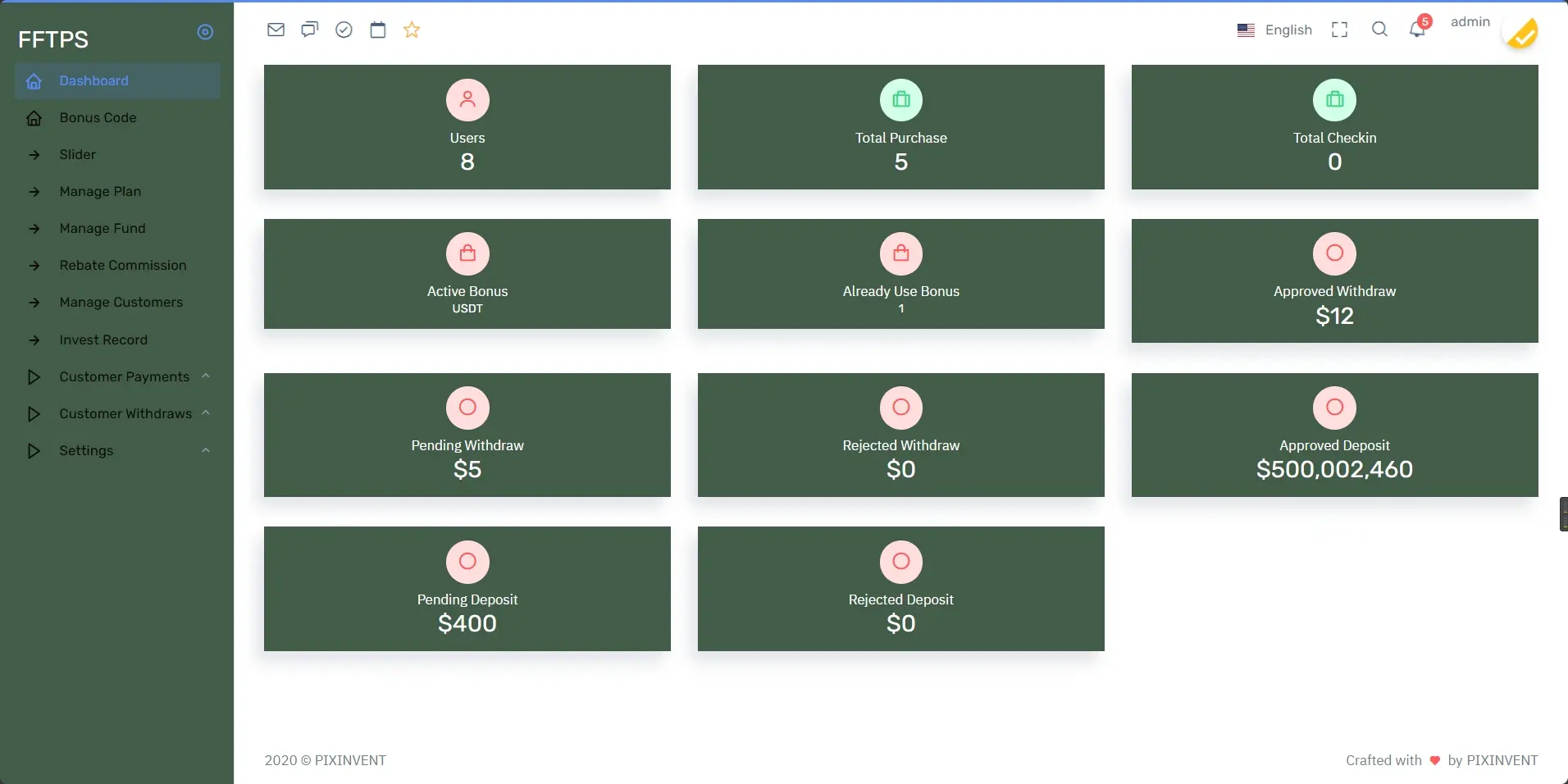
Task: Open Rebate Commission page
Action: [x=123, y=266]
